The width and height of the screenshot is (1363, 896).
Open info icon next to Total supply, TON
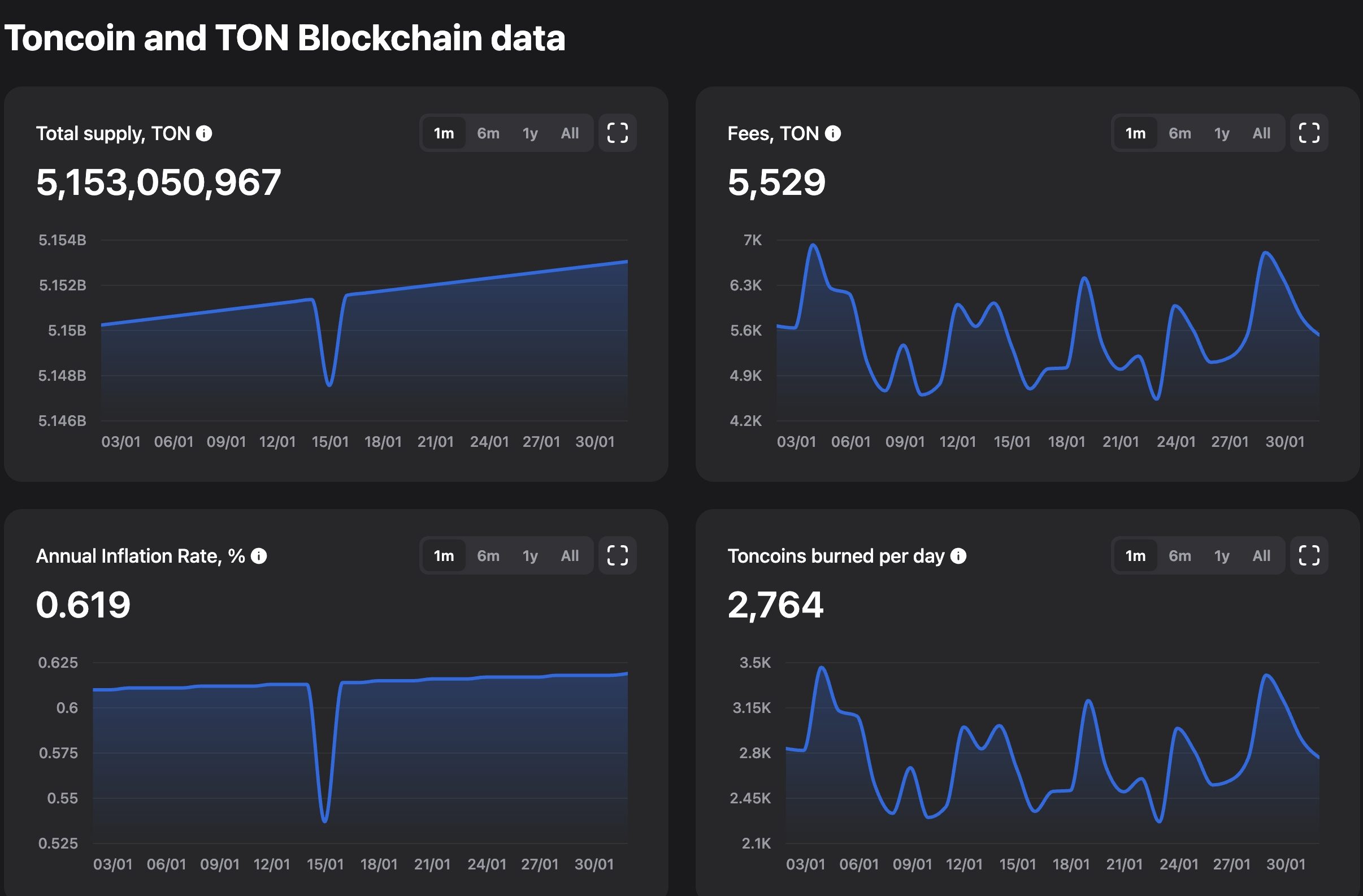click(204, 133)
